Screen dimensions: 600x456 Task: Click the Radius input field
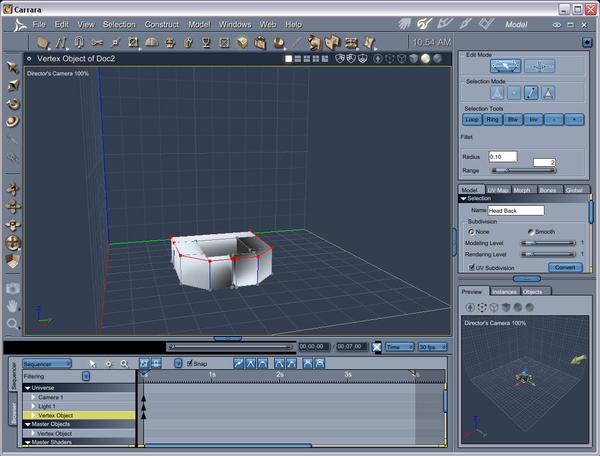point(502,156)
